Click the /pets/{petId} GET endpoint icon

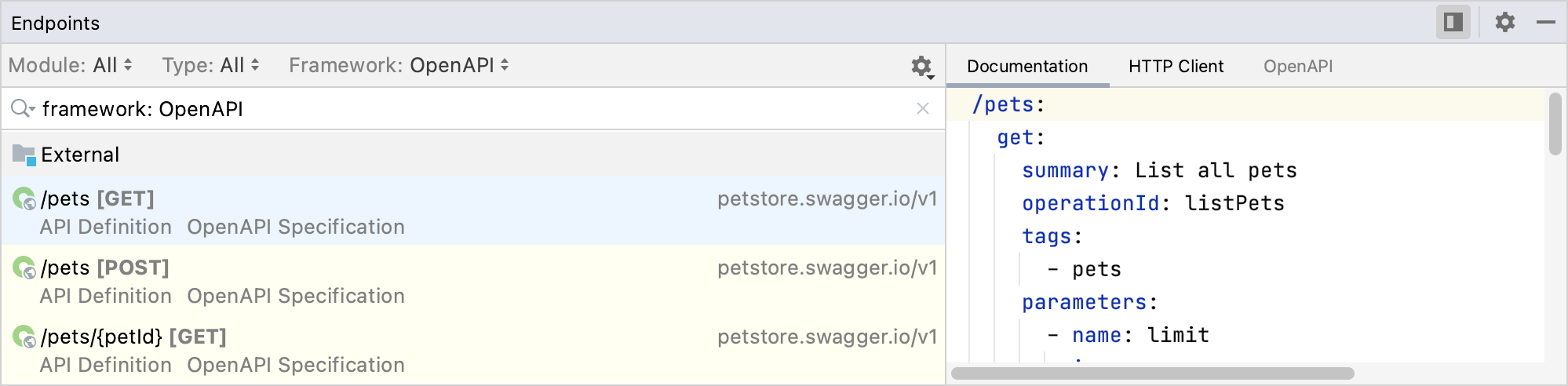click(x=24, y=337)
